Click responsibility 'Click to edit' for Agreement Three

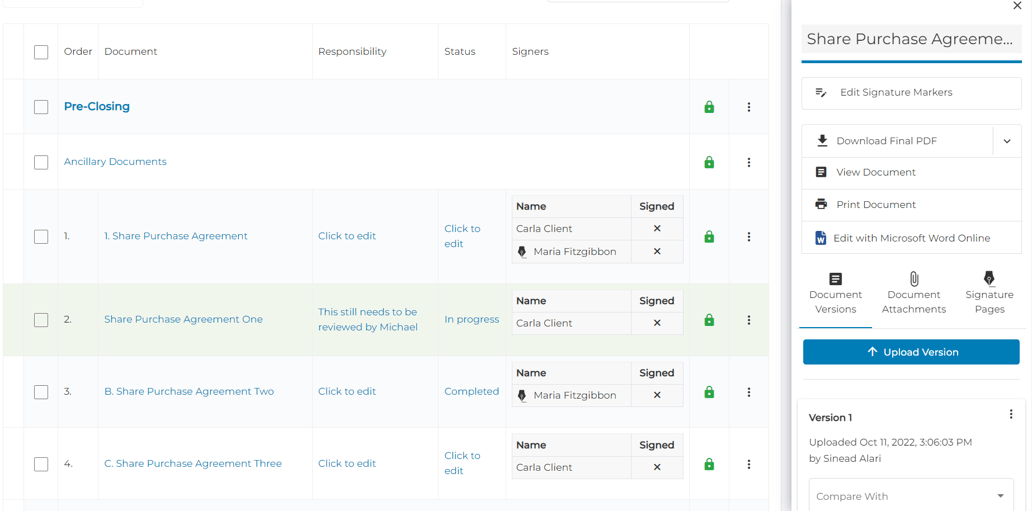[347, 464]
